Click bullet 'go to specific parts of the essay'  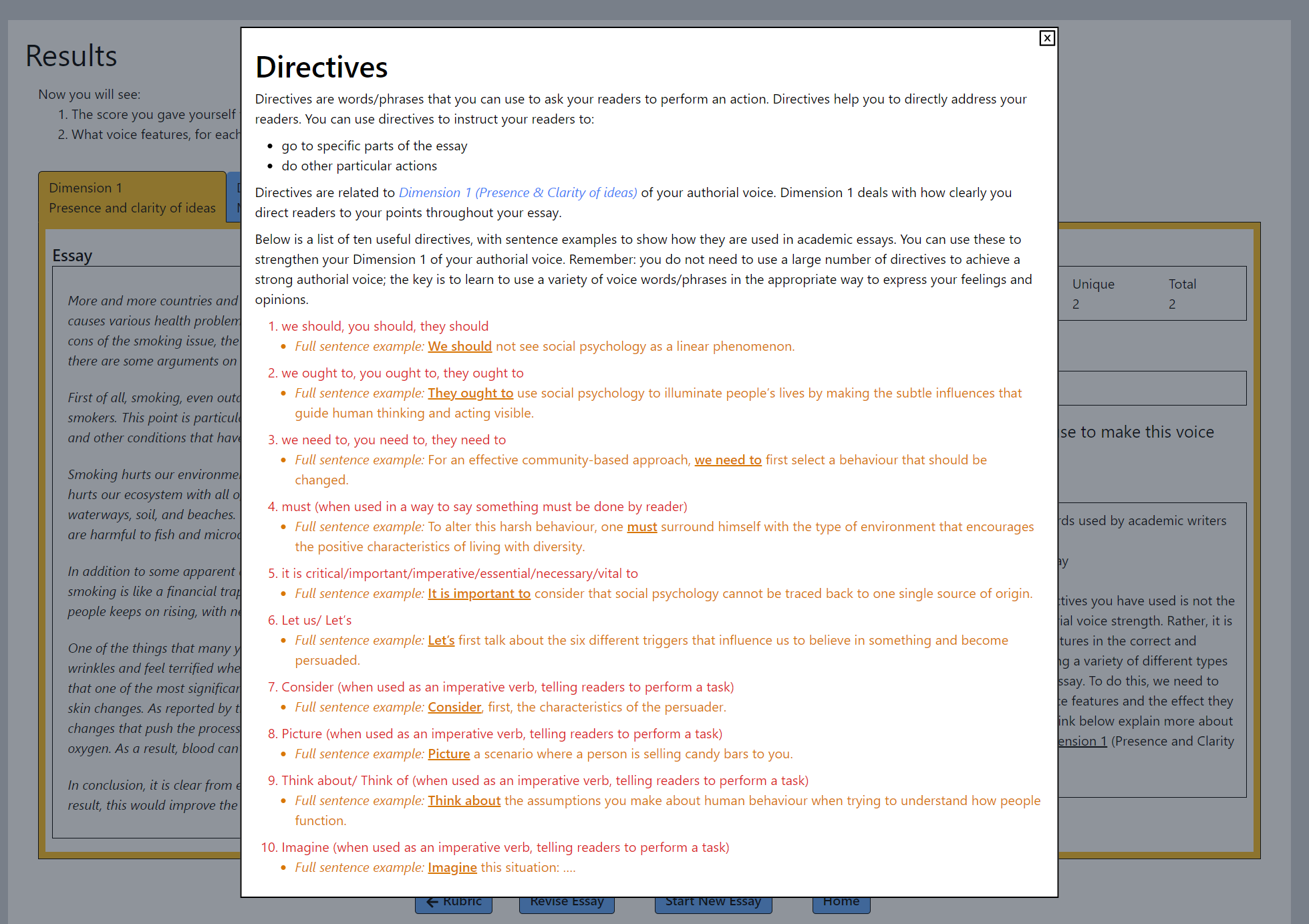tap(374, 146)
